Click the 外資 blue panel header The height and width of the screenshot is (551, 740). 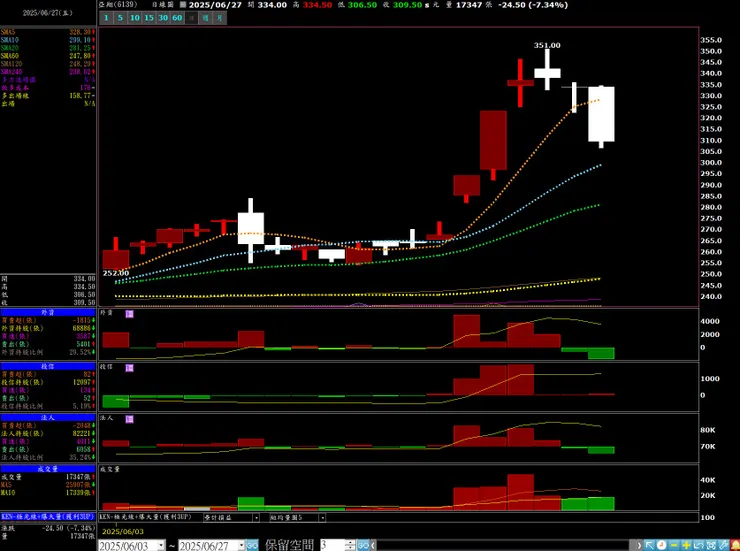[x=48, y=312]
